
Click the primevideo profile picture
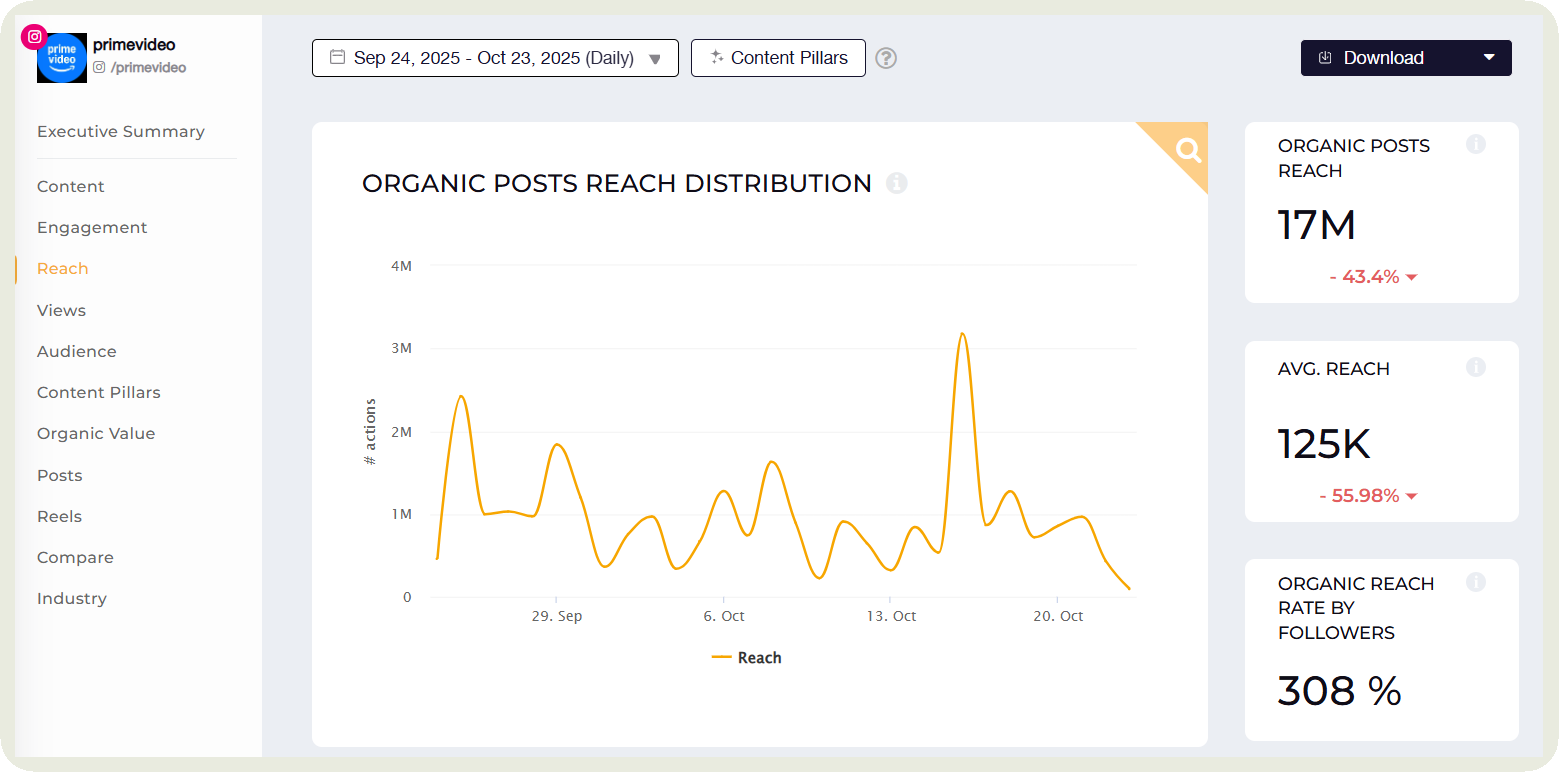click(62, 57)
